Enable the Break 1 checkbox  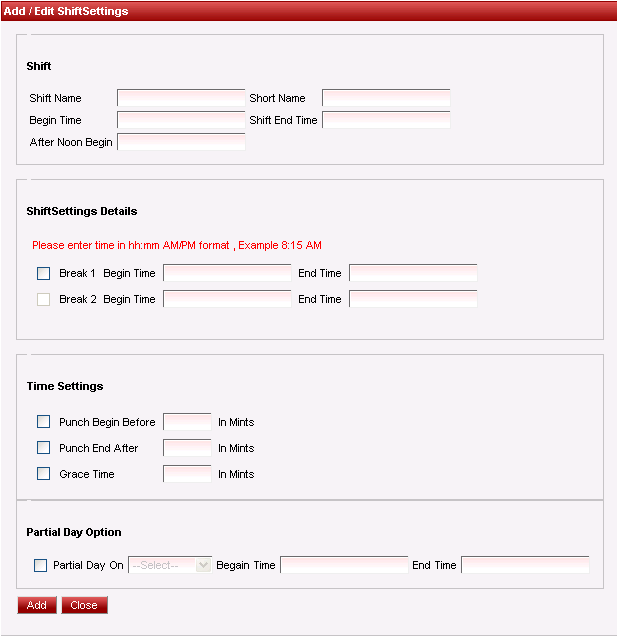pyautogui.click(x=43, y=273)
